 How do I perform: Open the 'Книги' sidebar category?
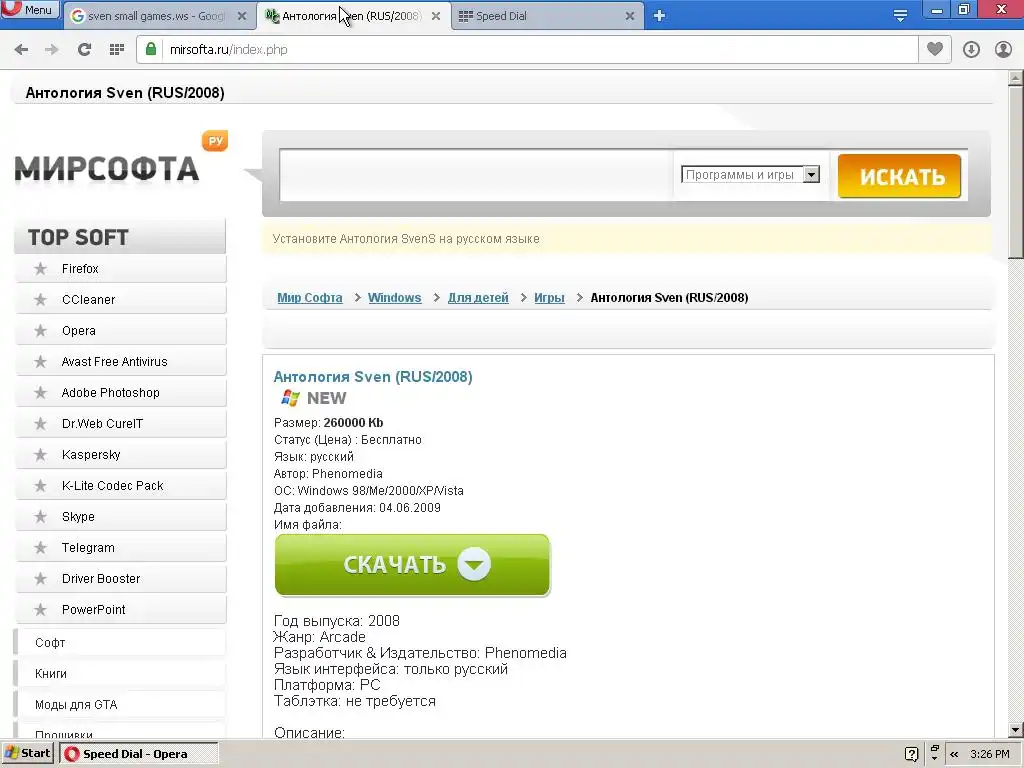[x=120, y=674]
